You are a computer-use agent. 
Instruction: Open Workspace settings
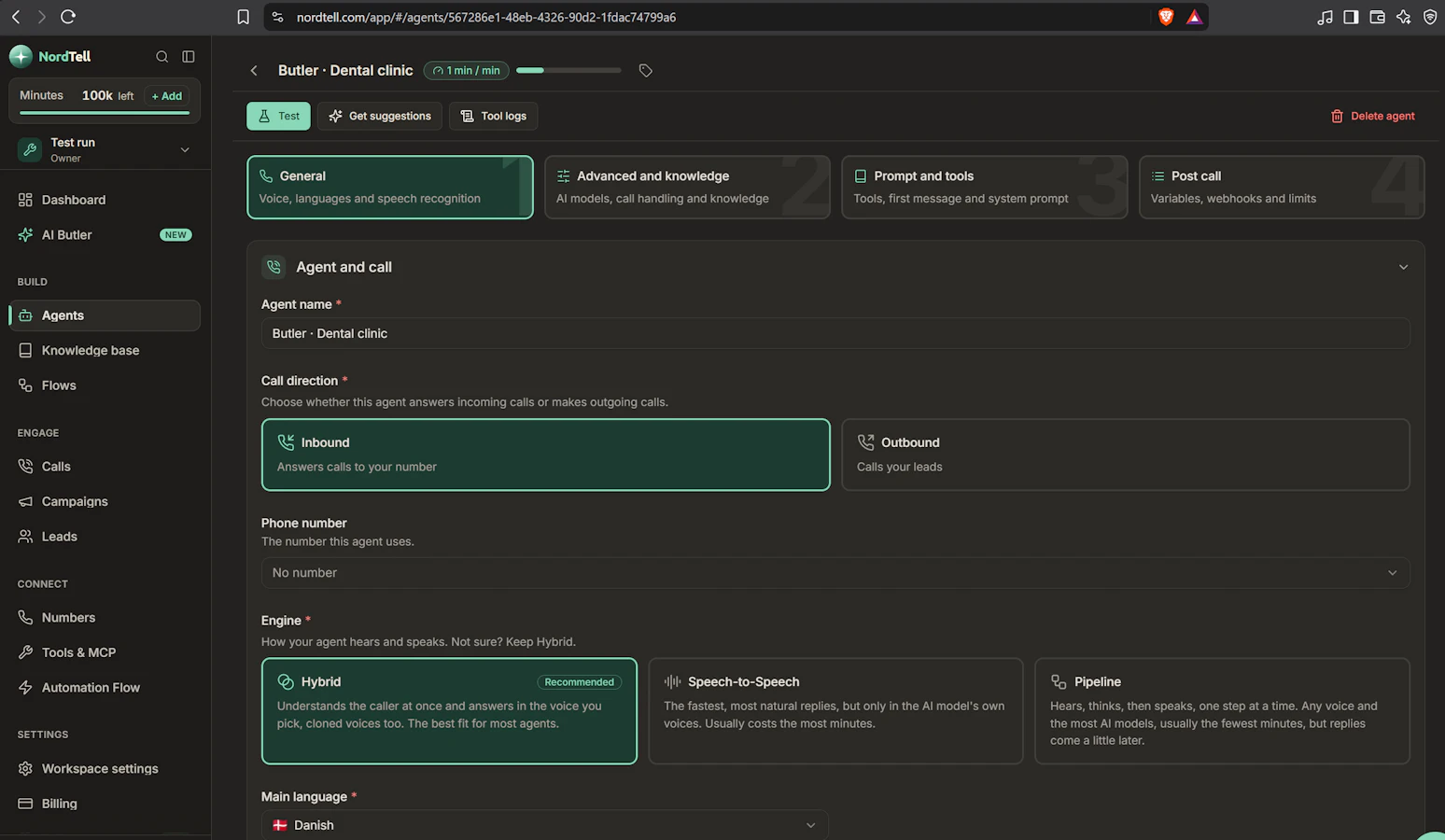coord(105,769)
